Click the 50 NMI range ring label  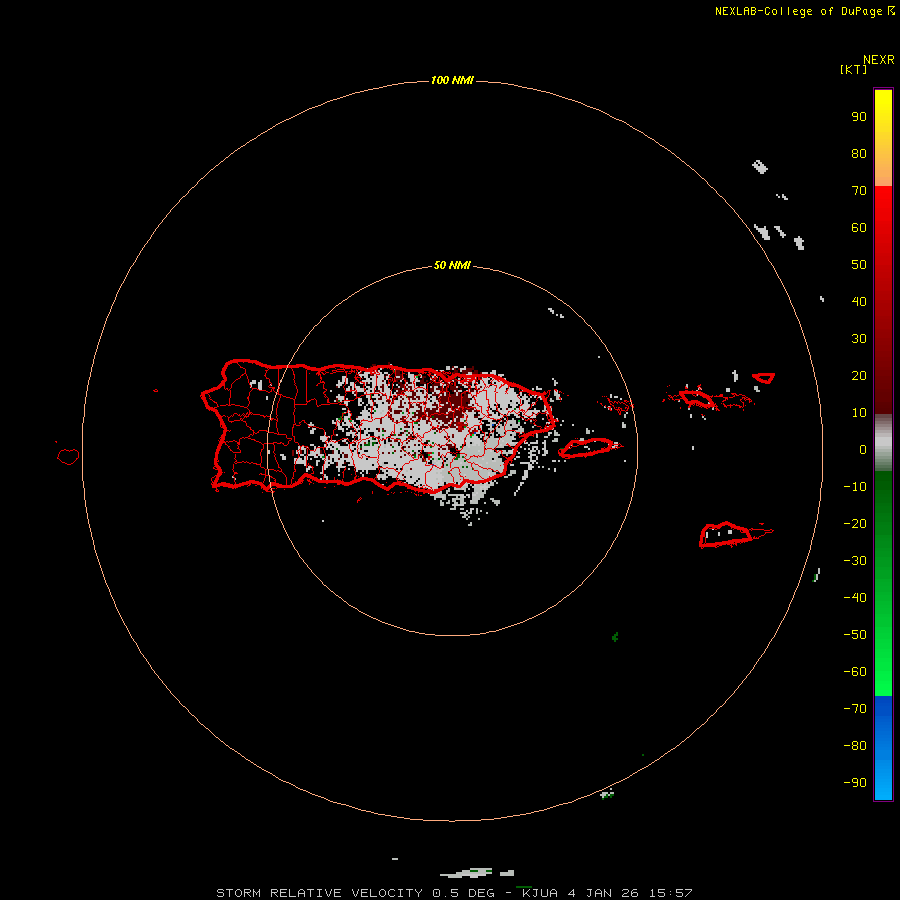click(452, 265)
